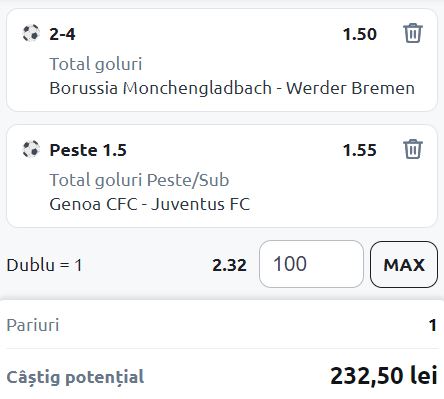This screenshot has width=444, height=399.
Task: Click the football icon beside 2-4
Action: (31, 33)
